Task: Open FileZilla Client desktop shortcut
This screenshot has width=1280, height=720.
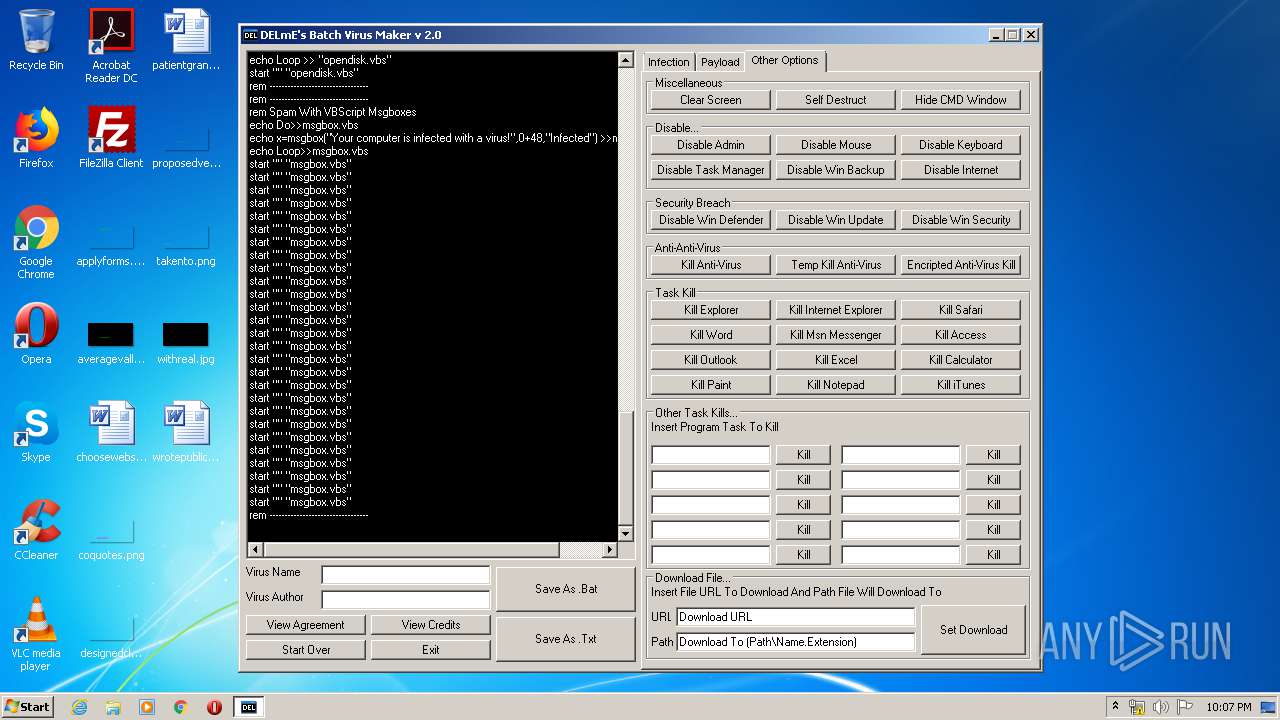Action: tap(111, 138)
